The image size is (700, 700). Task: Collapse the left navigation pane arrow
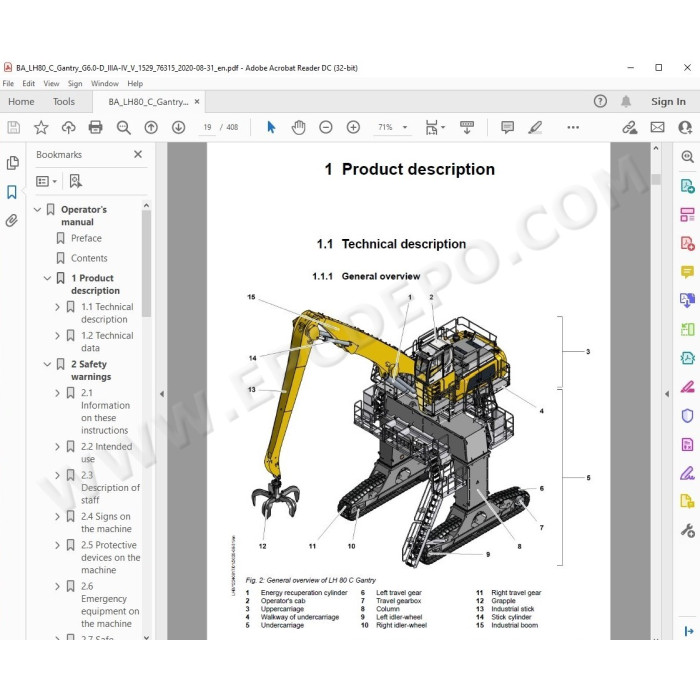(x=162, y=394)
